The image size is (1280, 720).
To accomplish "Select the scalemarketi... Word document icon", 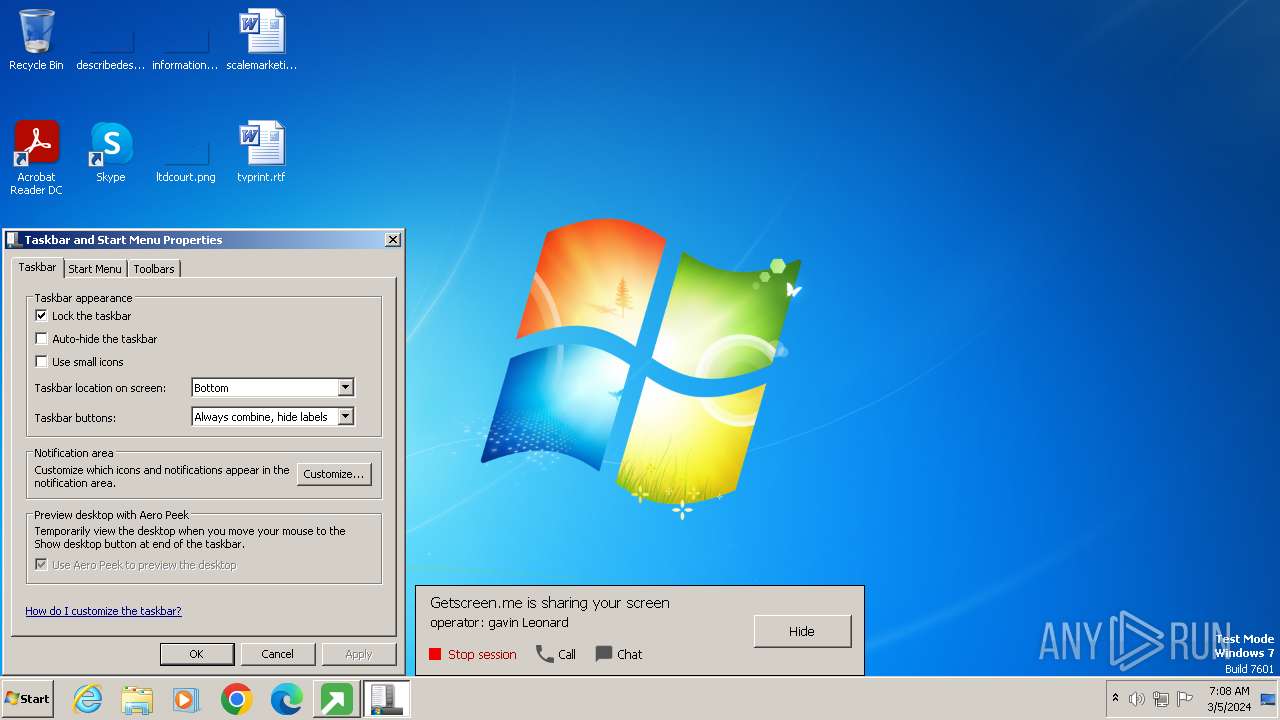I will pos(262,40).
